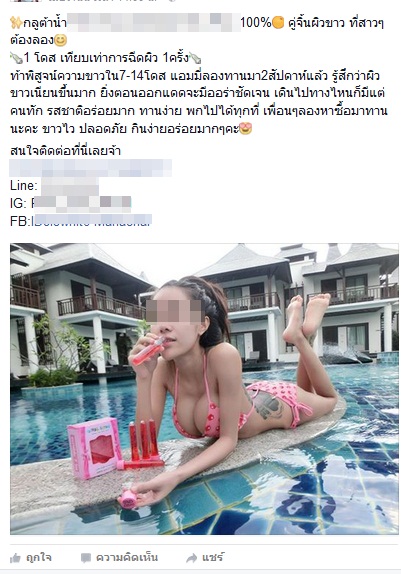Click the orange emoji after 100%
The image size is (401, 574).
278,23
